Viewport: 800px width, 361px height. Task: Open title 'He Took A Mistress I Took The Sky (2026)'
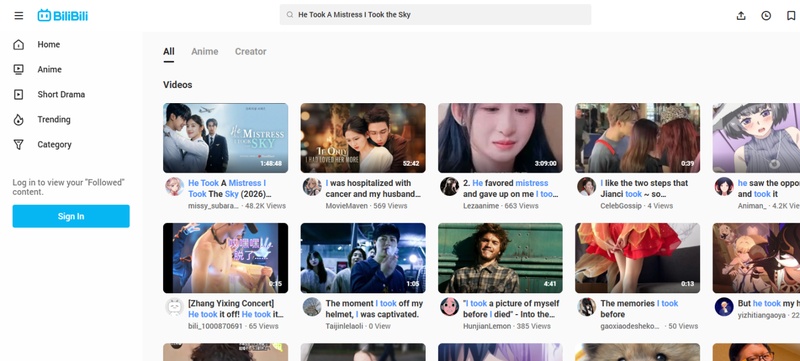coord(230,188)
